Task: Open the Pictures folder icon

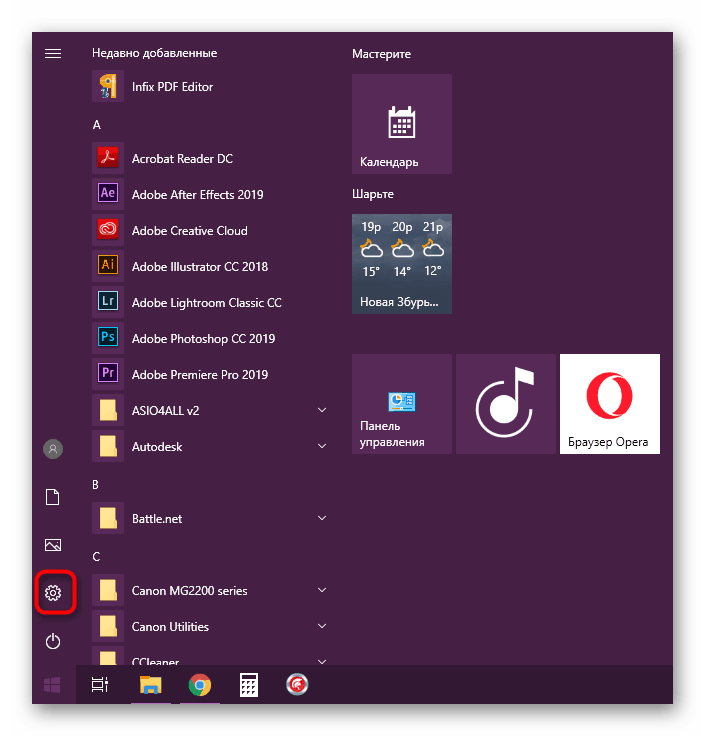Action: (x=53, y=545)
